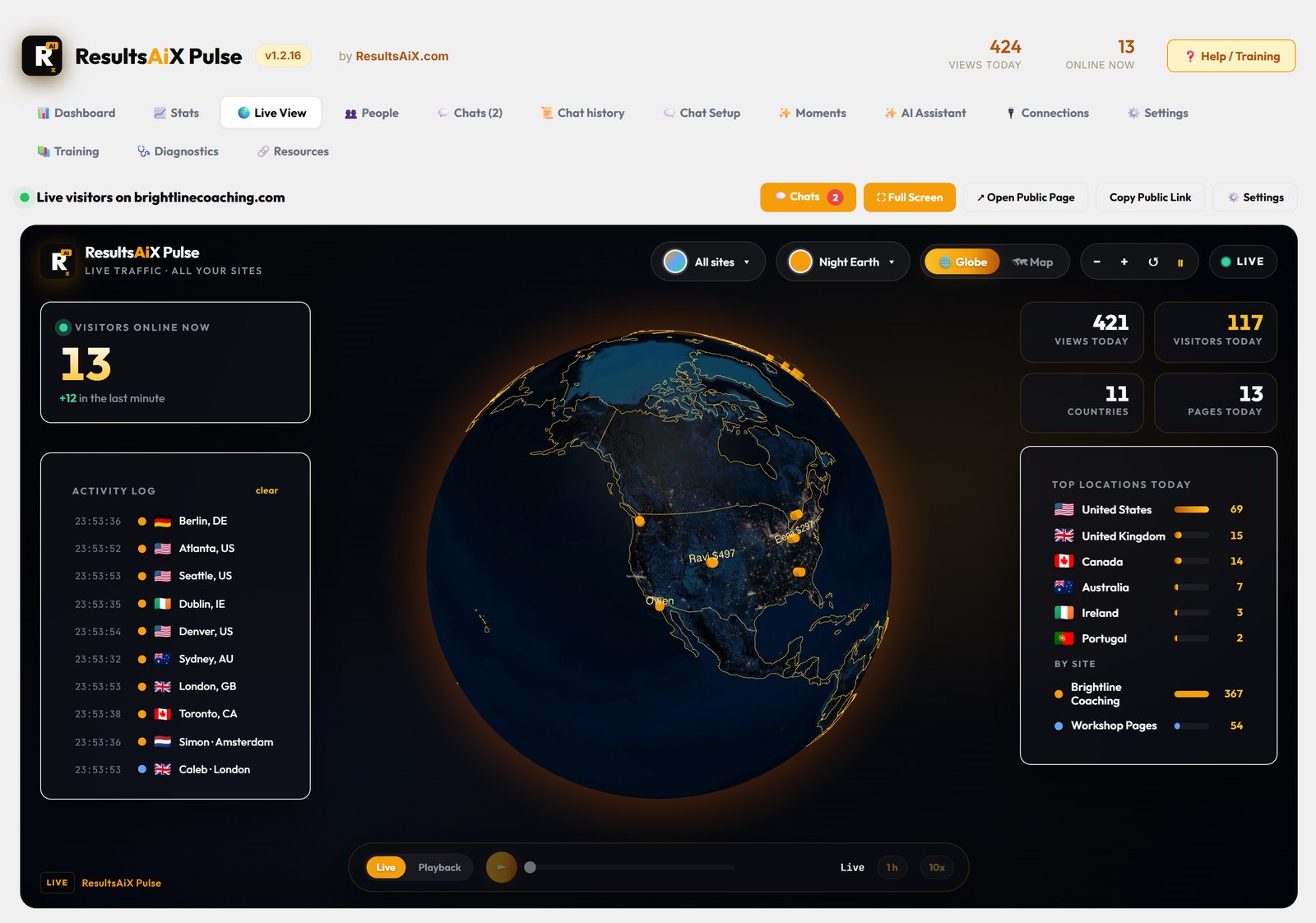Click the Toronto, CA activity log entry
1316x923 pixels.
pyautogui.click(x=175, y=714)
